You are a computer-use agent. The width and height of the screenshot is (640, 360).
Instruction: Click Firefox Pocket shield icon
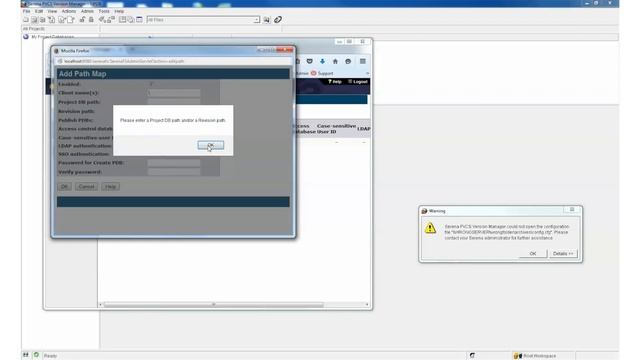coord(310,61)
